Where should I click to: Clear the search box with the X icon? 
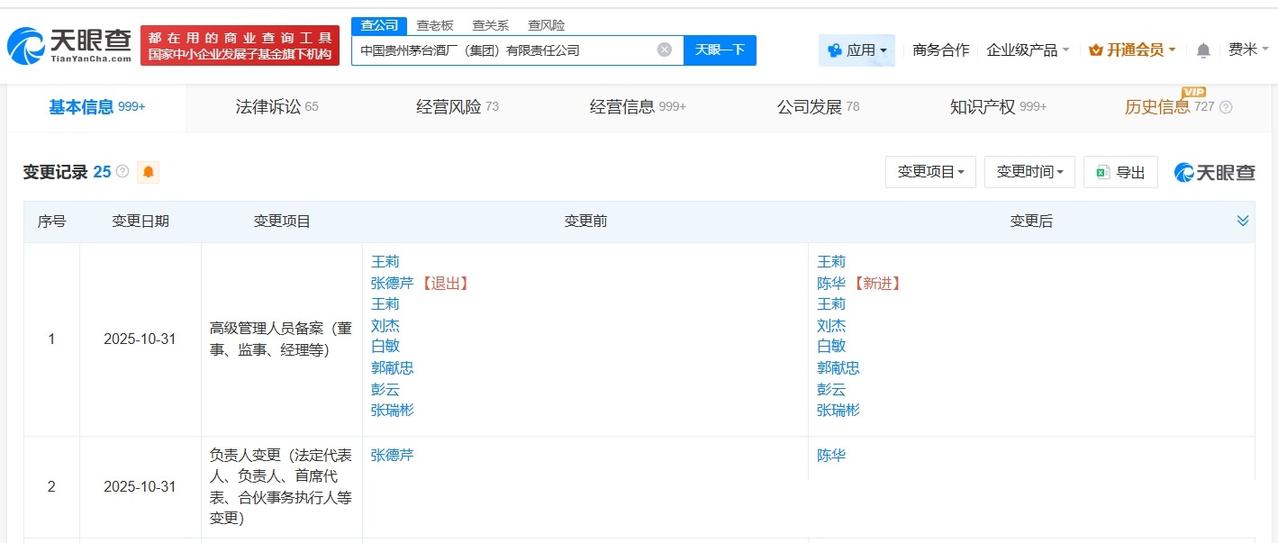(664, 50)
